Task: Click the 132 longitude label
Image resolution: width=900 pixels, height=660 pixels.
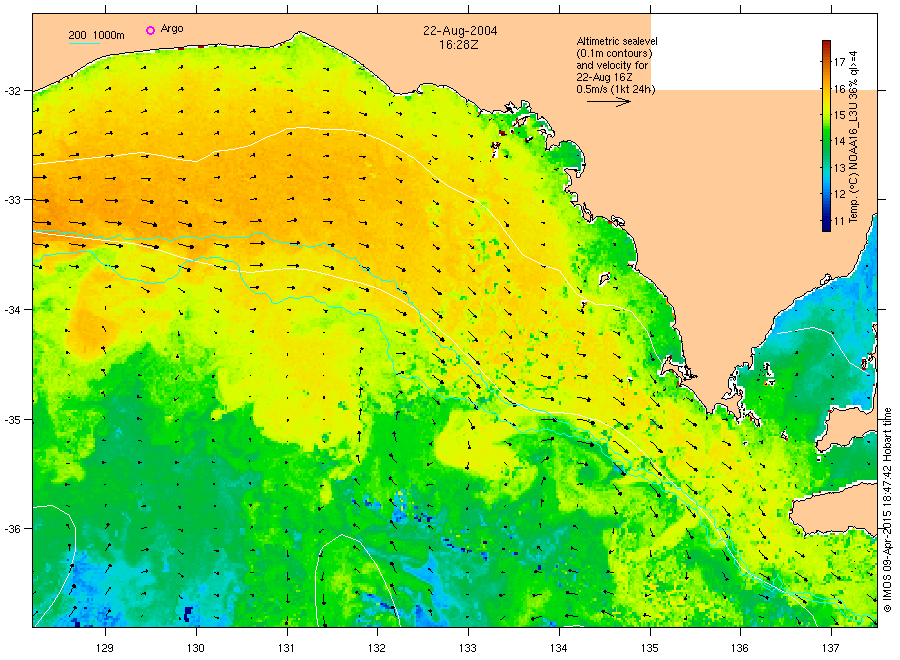Action: click(x=377, y=649)
